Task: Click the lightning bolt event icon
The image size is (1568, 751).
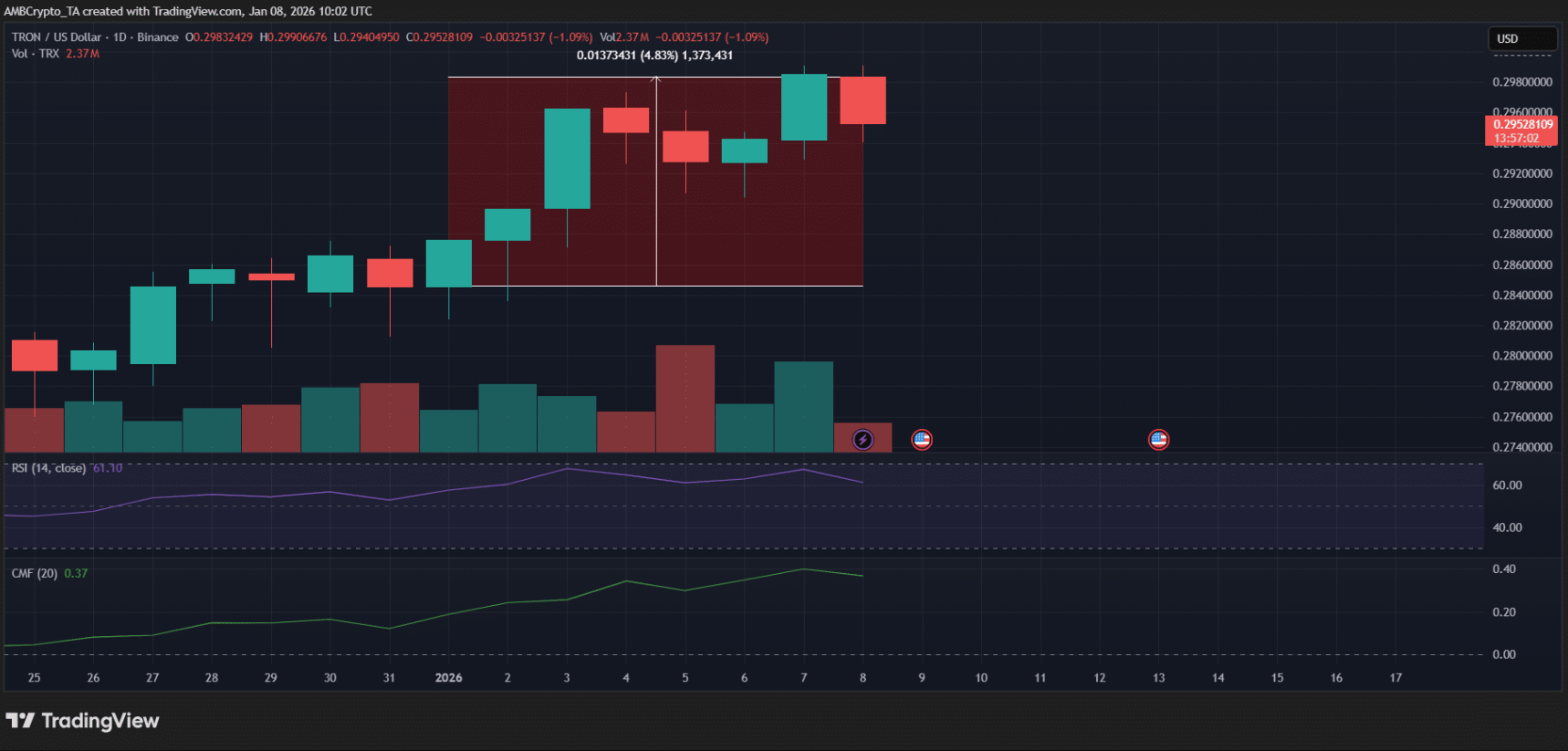Action: point(862,440)
